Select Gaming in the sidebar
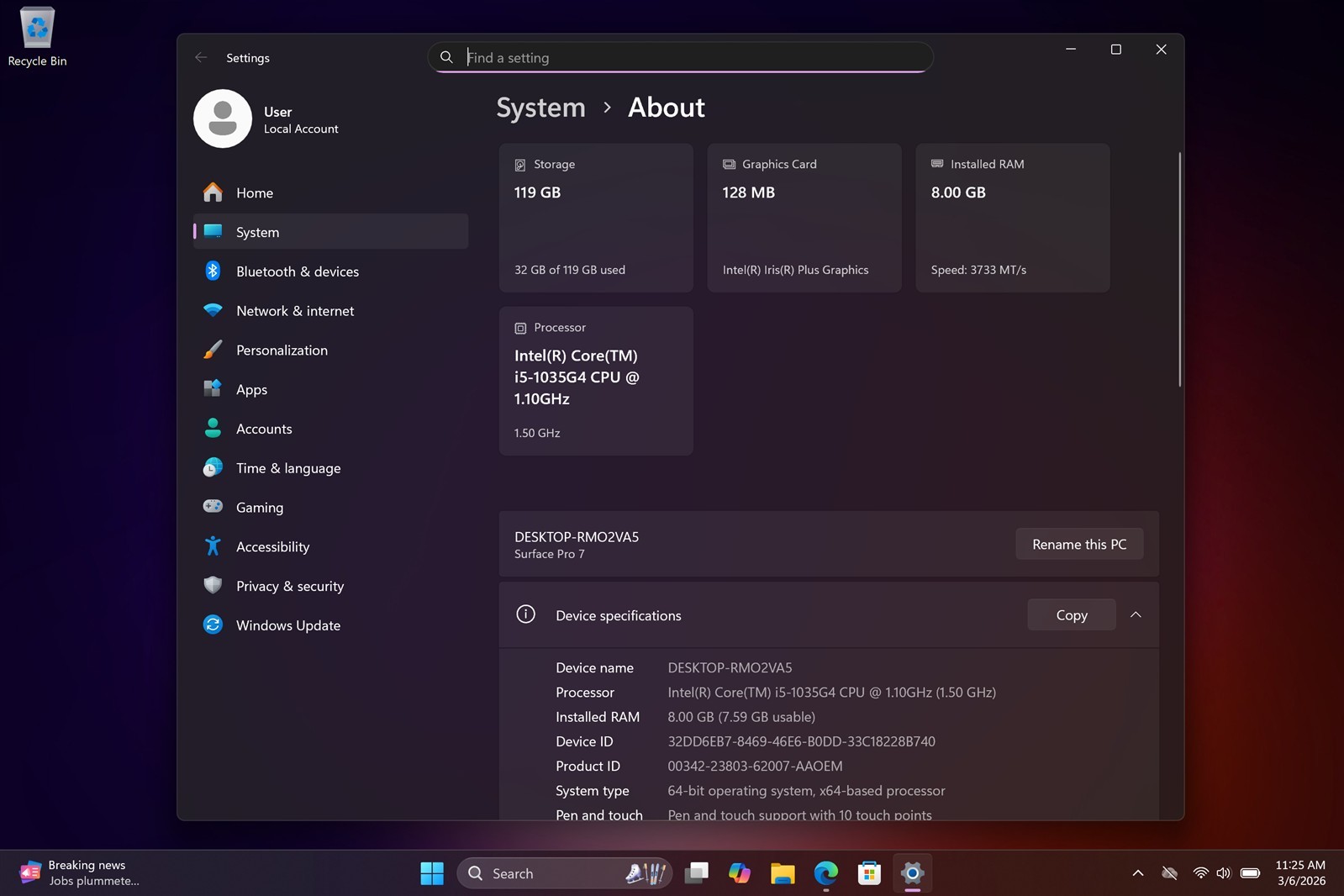Screen dimensions: 1344x896 click(x=331, y=507)
